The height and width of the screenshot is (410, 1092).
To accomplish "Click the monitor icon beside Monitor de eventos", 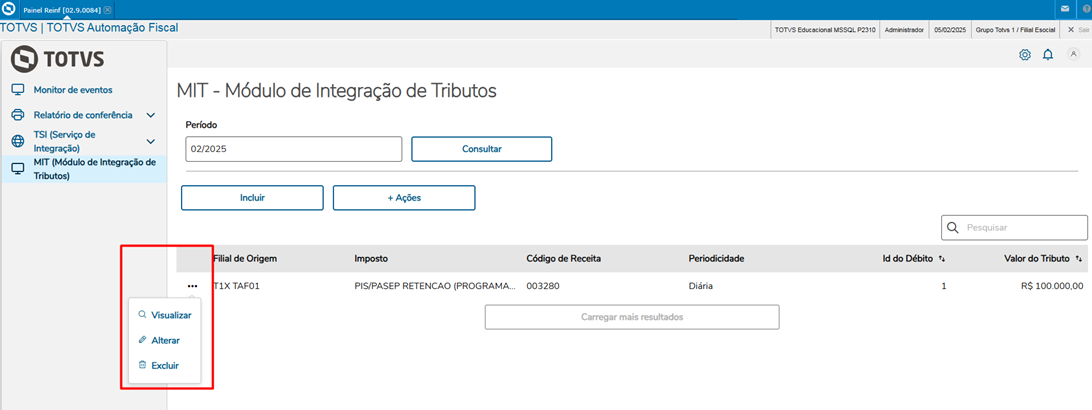I will (19, 90).
